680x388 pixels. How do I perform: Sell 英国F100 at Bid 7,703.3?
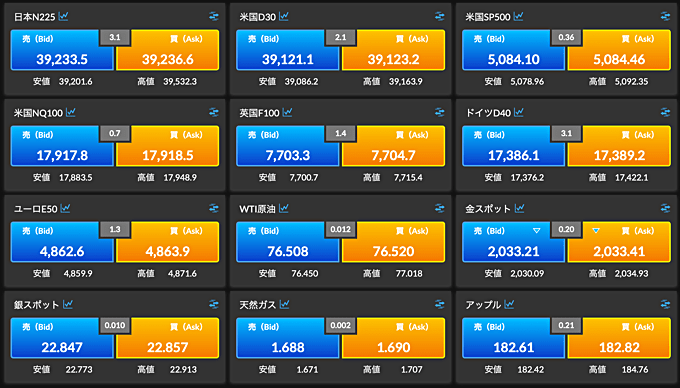tap(288, 146)
